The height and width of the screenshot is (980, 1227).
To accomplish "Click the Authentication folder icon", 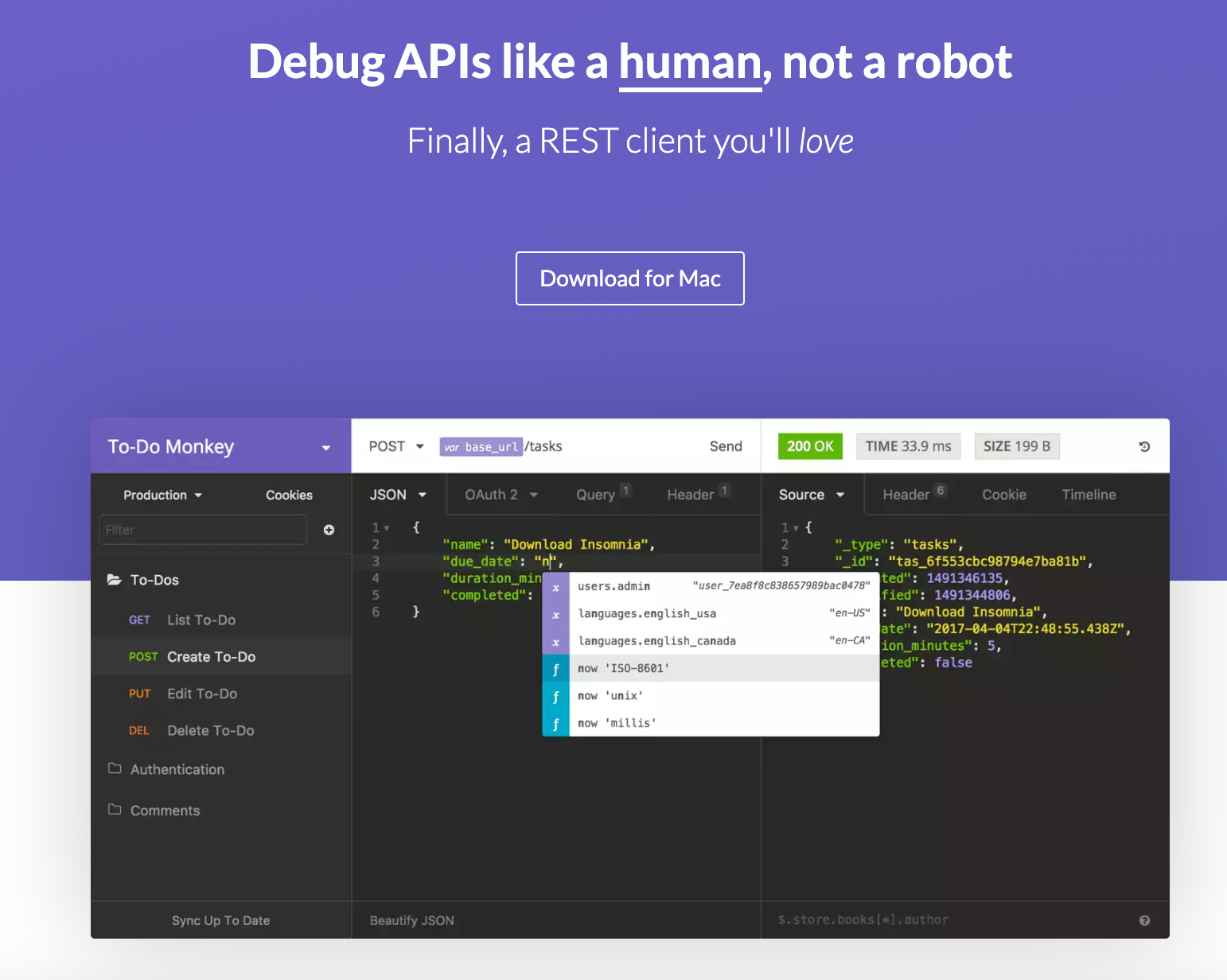I will pos(115,768).
